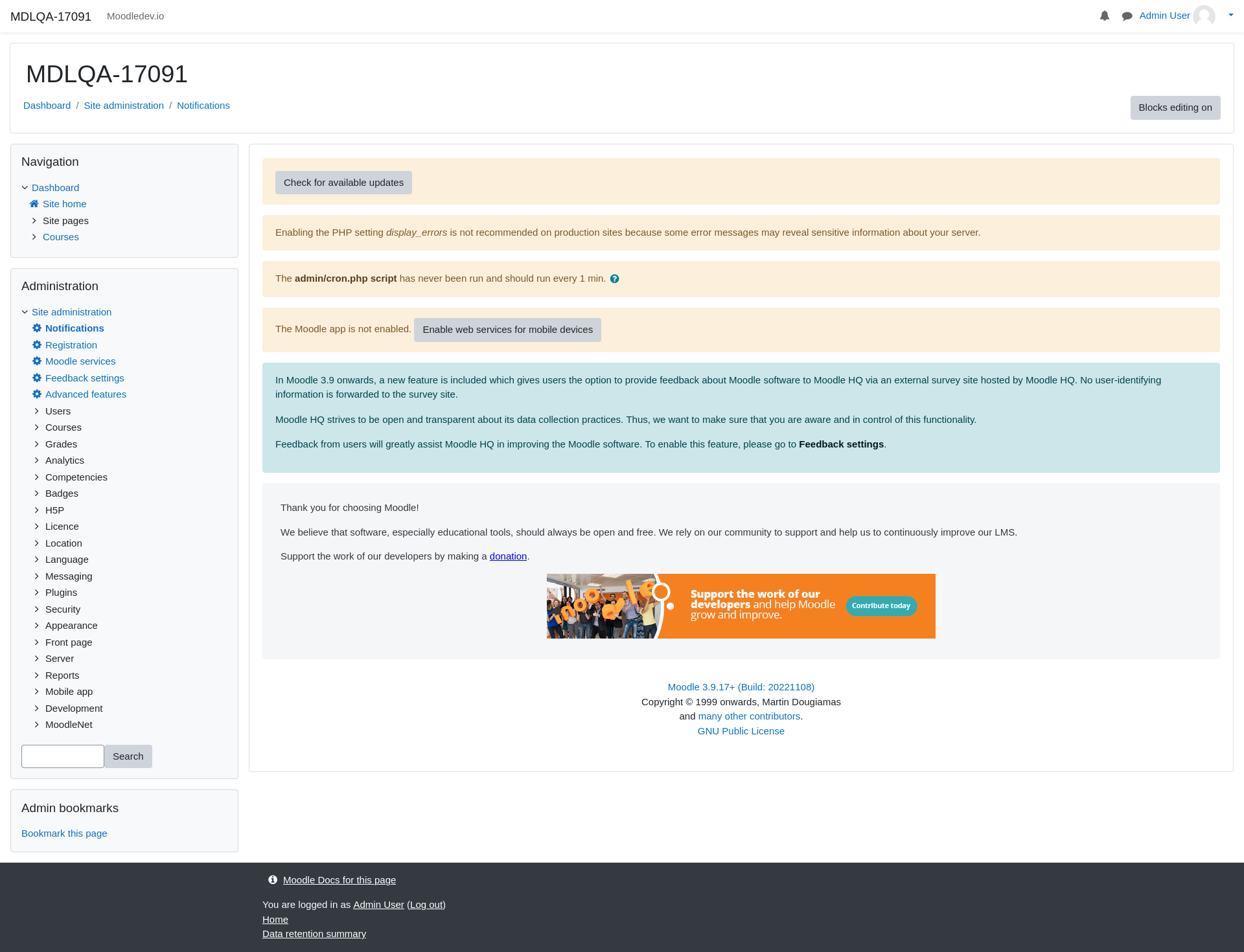Expand the Grades admin section
The width and height of the screenshot is (1244, 952).
37,444
